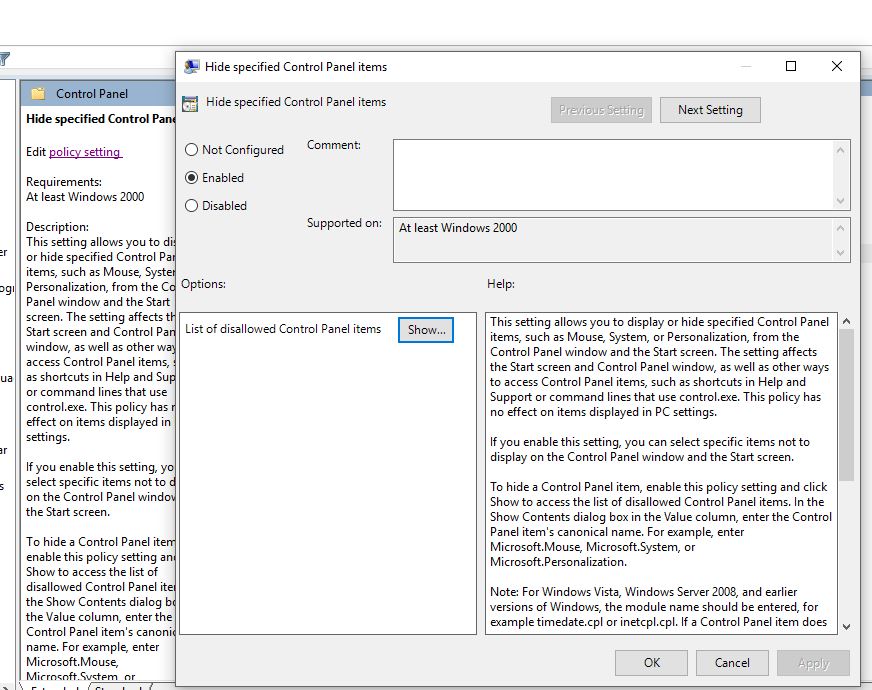Screen dimensions: 872x690
Task: Click the computer icon in the dialog title bar
Action: click(190, 66)
